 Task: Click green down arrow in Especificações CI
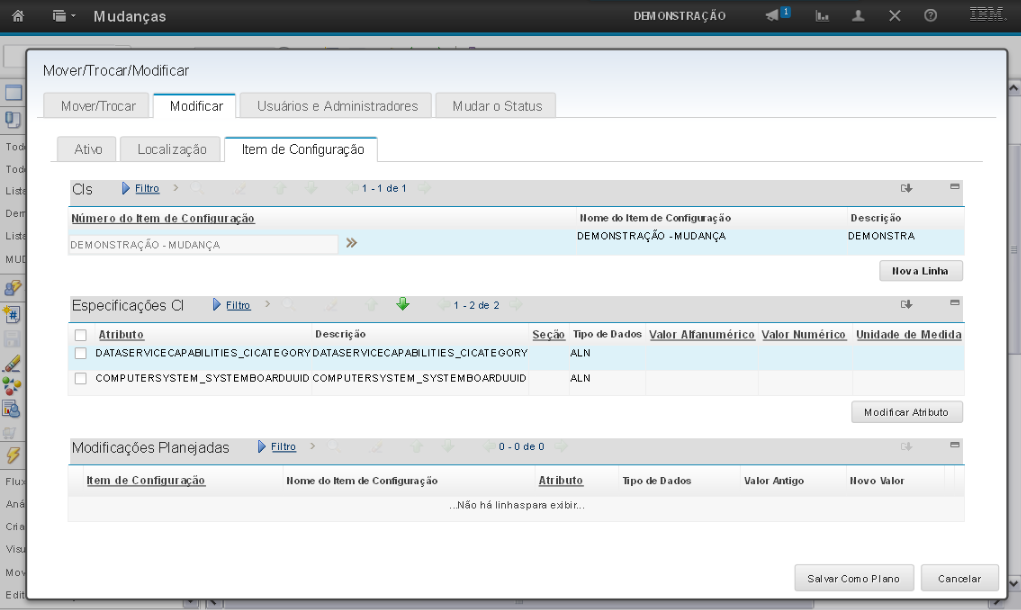[x=403, y=305]
